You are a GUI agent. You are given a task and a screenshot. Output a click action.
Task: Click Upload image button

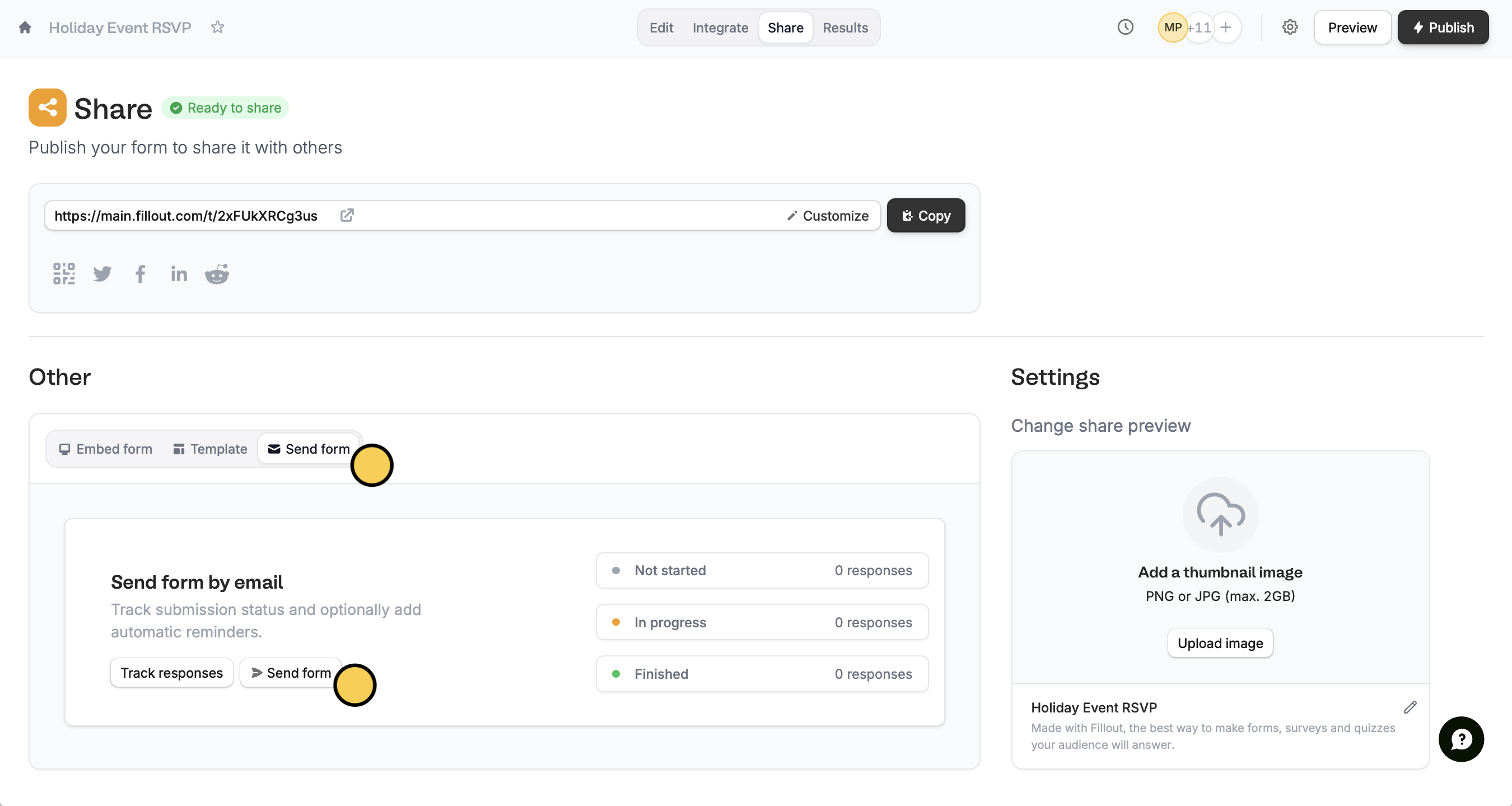click(1220, 644)
